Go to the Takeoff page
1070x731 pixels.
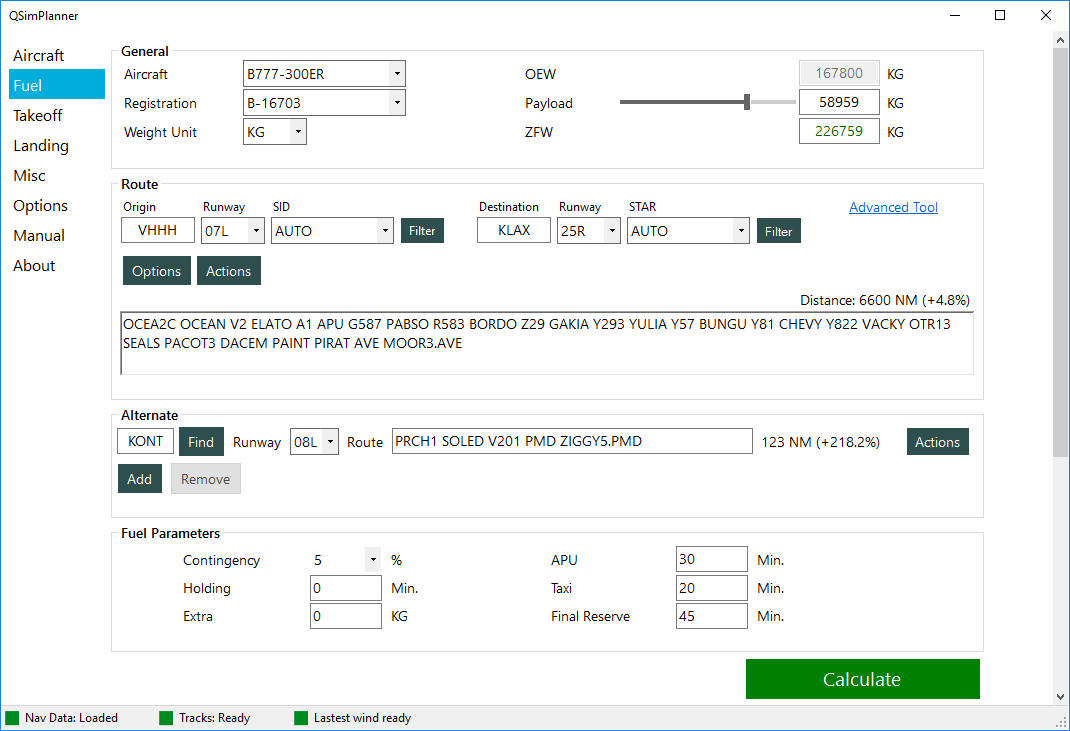click(38, 115)
